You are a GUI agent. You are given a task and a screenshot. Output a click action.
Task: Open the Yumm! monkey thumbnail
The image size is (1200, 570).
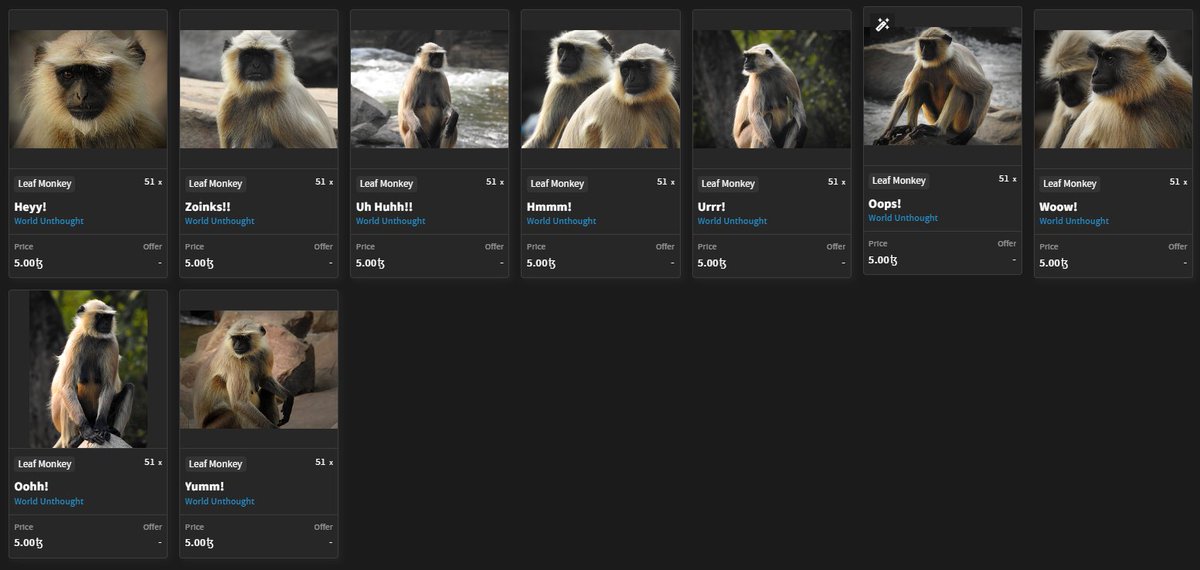(259, 369)
